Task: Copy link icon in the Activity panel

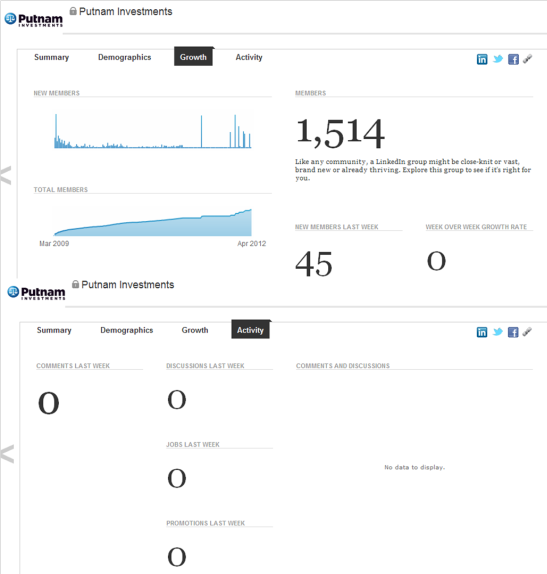Action: click(527, 332)
